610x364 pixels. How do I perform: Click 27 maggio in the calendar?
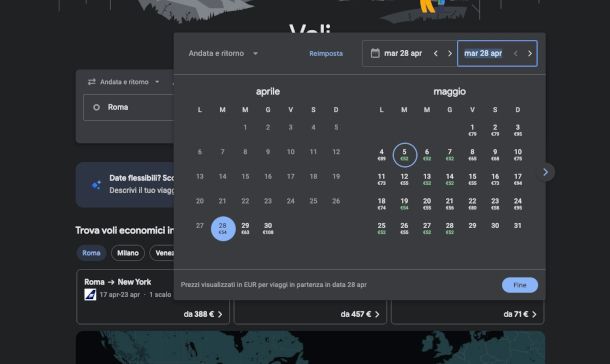[x=427, y=228]
